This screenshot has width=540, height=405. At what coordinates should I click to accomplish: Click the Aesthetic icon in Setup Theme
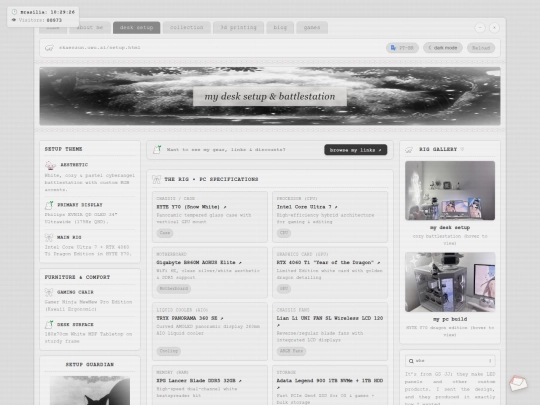pos(50,166)
